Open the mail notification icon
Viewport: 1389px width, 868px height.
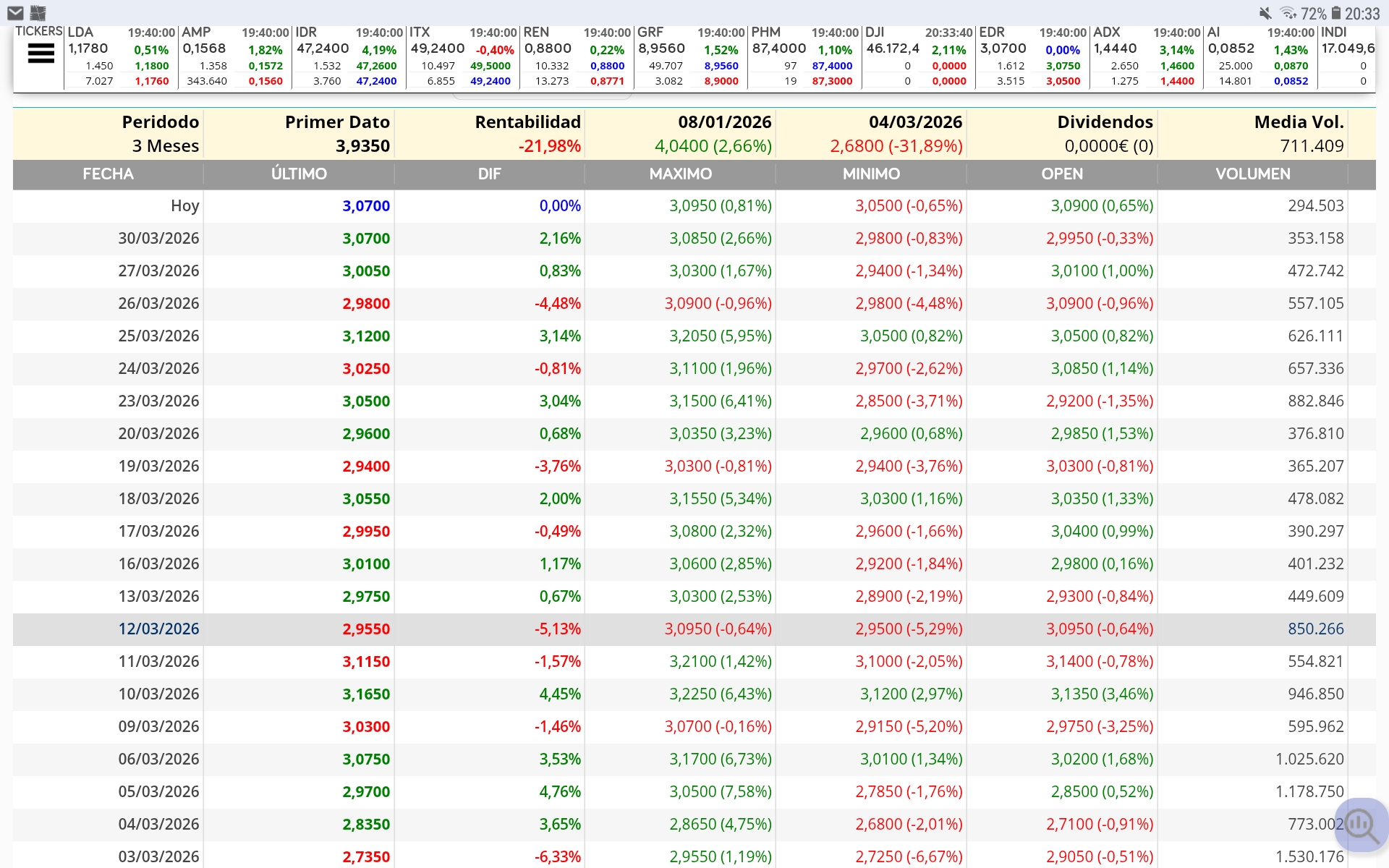click(x=15, y=13)
